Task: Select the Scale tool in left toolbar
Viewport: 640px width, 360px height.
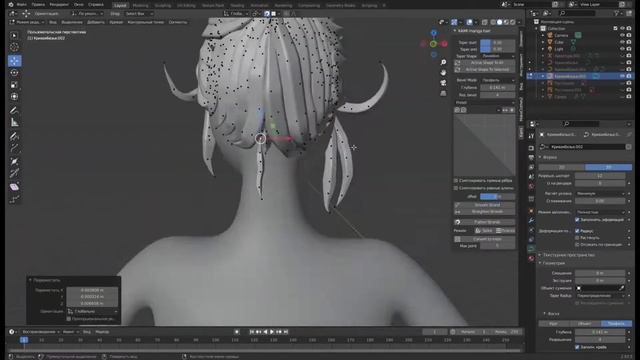Action: click(14, 85)
